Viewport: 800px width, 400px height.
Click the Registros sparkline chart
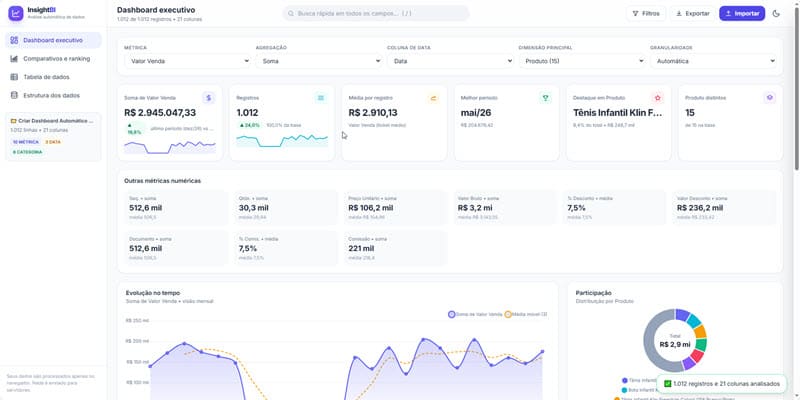coord(282,140)
